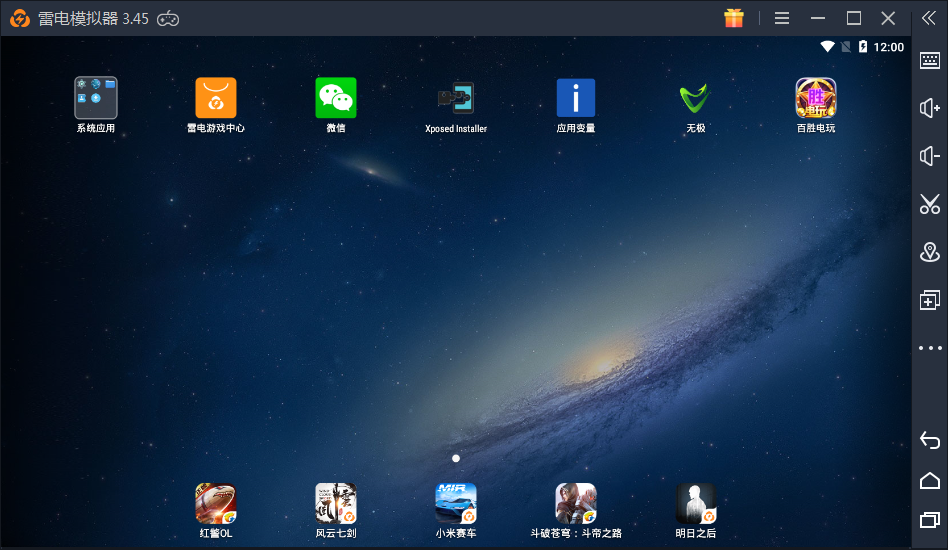Launch the 小米赛车 racing game
The image size is (948, 550).
tap(456, 503)
